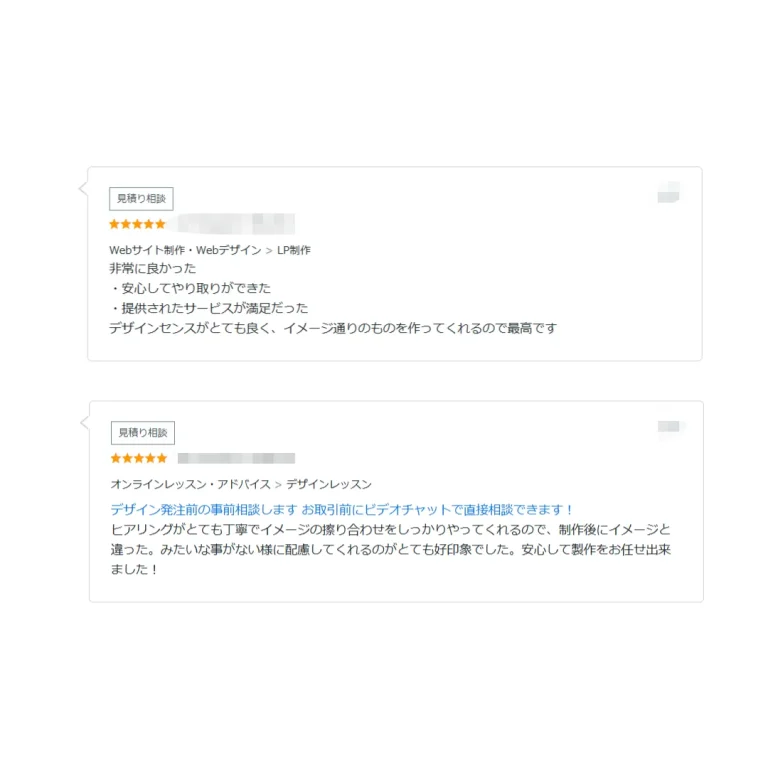Open the LP制作 subcategory
Image resolution: width=768 pixels, height=768 pixels.
click(294, 250)
